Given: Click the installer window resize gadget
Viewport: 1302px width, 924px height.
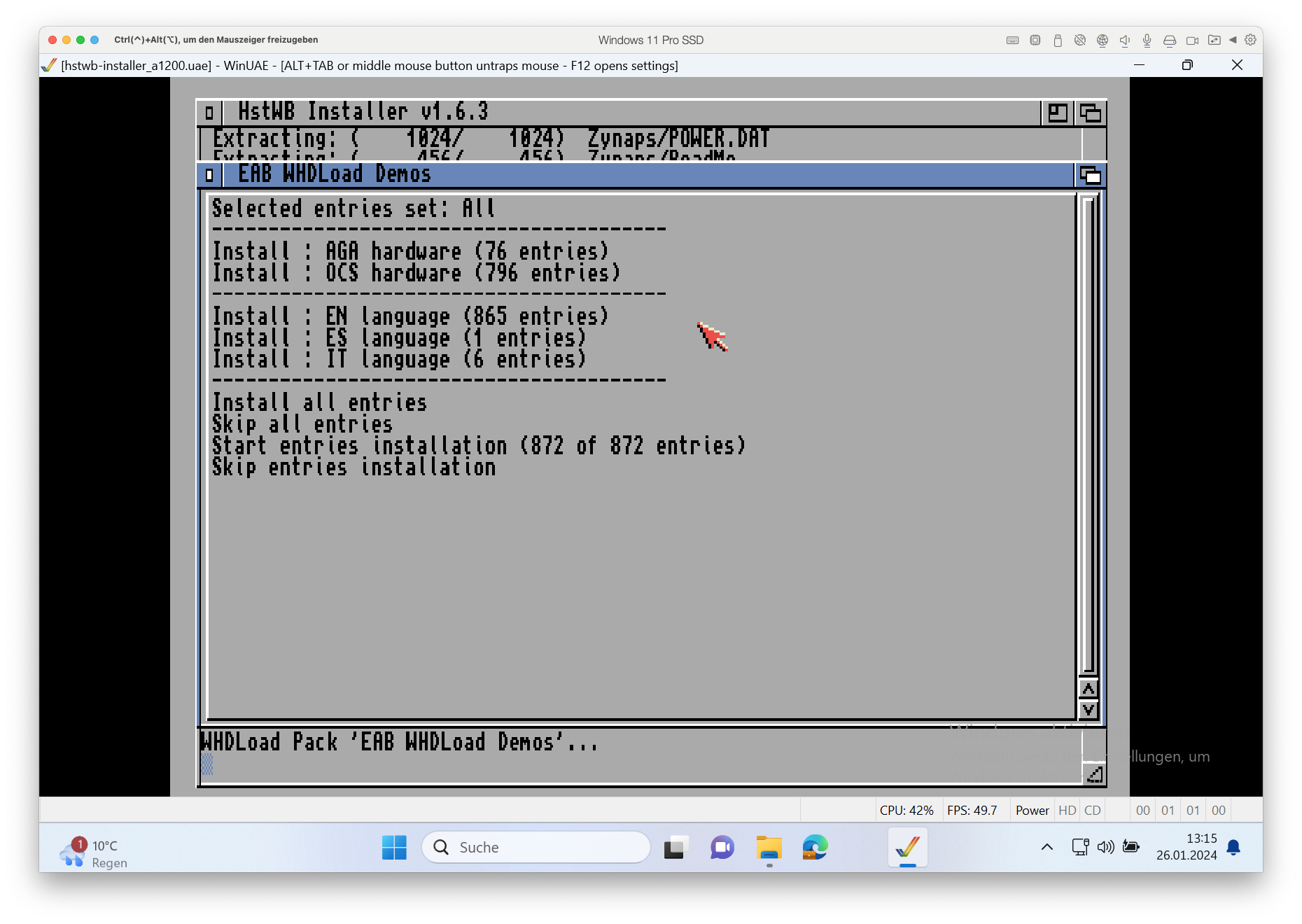Looking at the screenshot, I should (1094, 774).
